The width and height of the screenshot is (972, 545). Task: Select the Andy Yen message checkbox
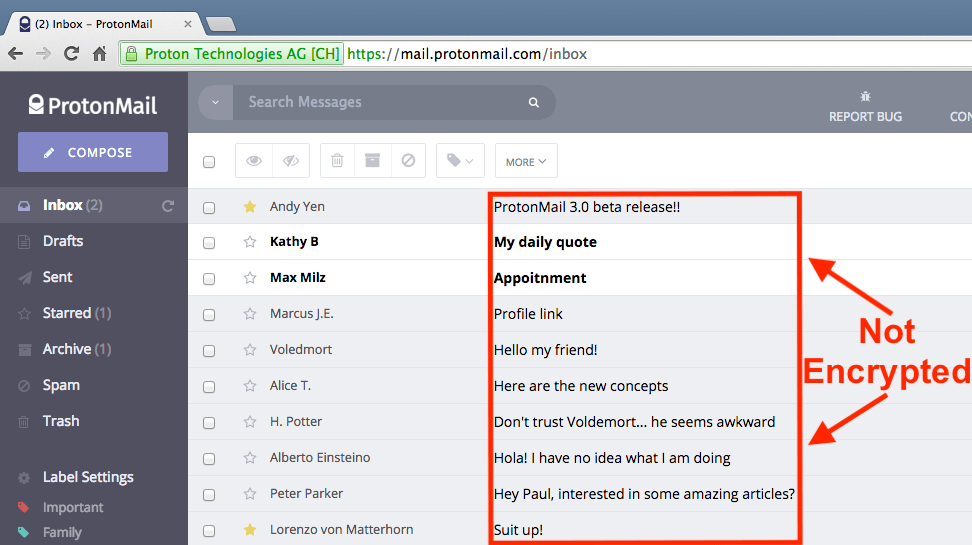(x=209, y=208)
